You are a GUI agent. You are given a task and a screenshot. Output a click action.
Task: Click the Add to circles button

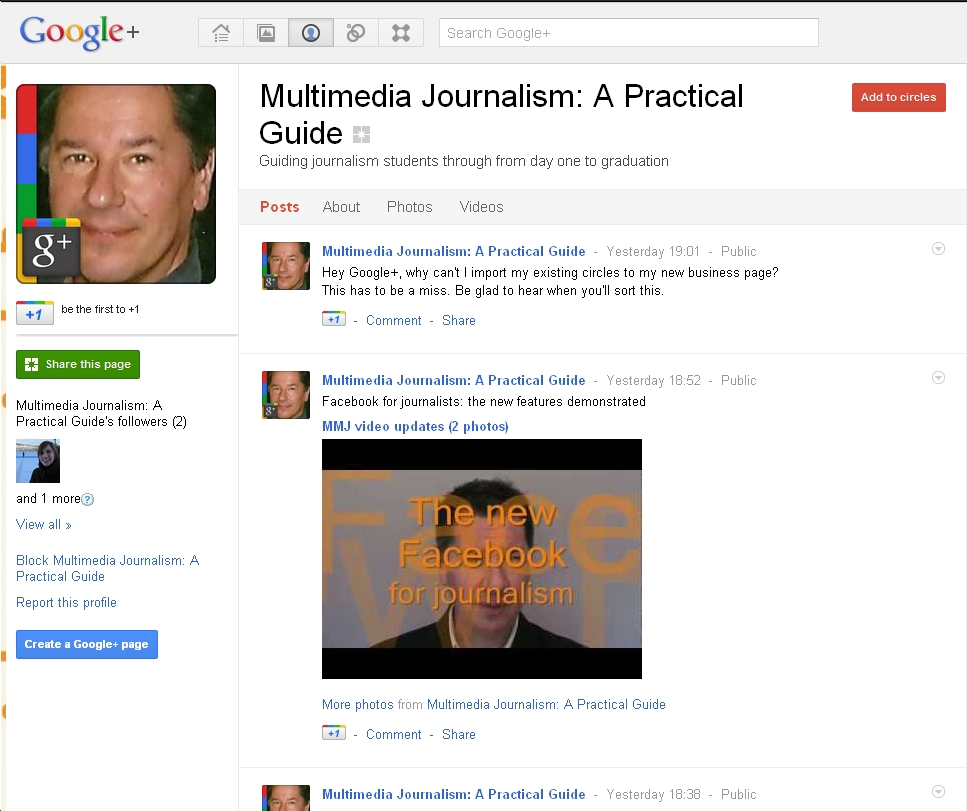pyautogui.click(x=899, y=97)
